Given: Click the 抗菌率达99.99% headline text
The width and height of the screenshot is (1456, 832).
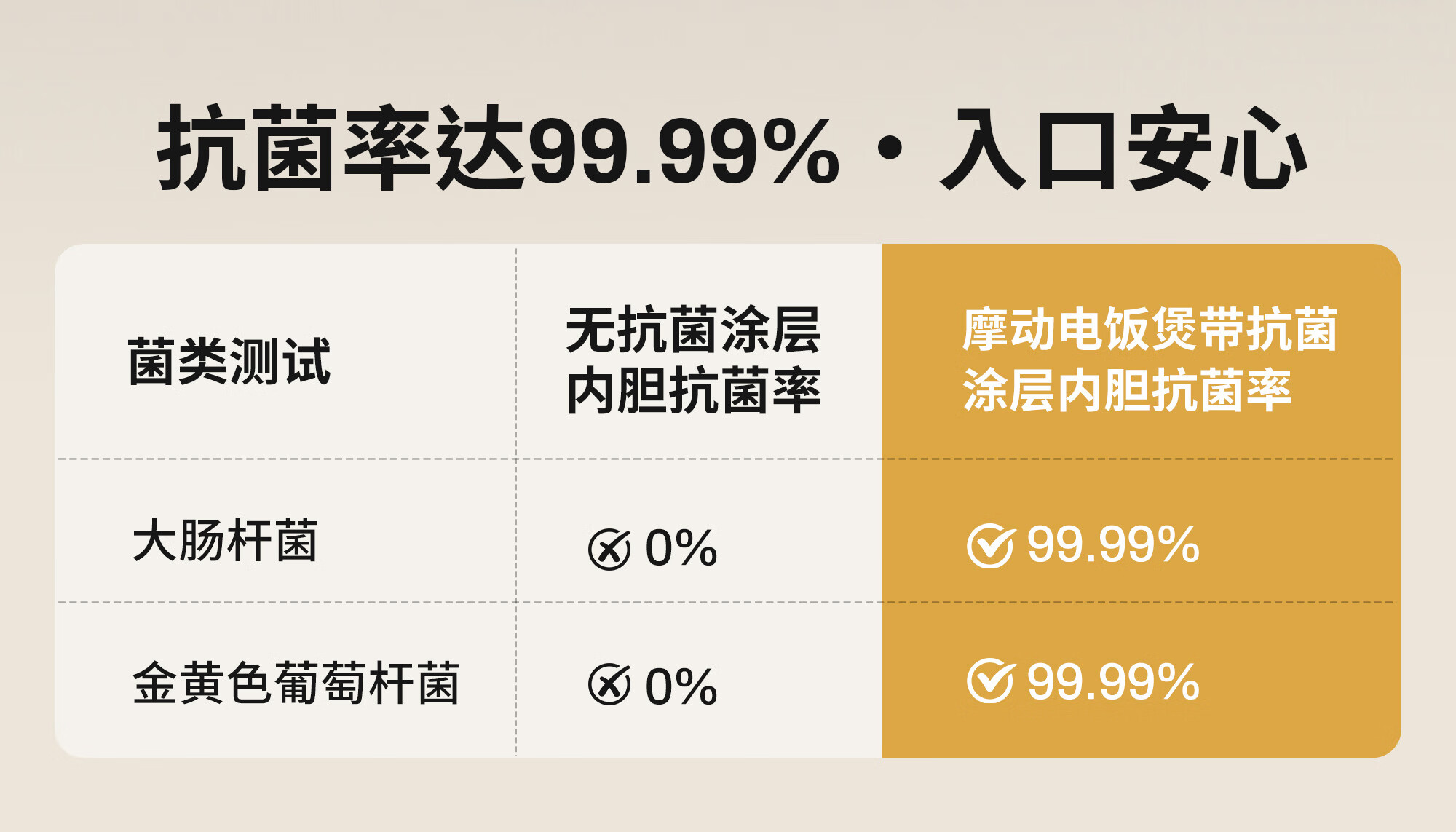Looking at the screenshot, I should pyautogui.click(x=498, y=148).
